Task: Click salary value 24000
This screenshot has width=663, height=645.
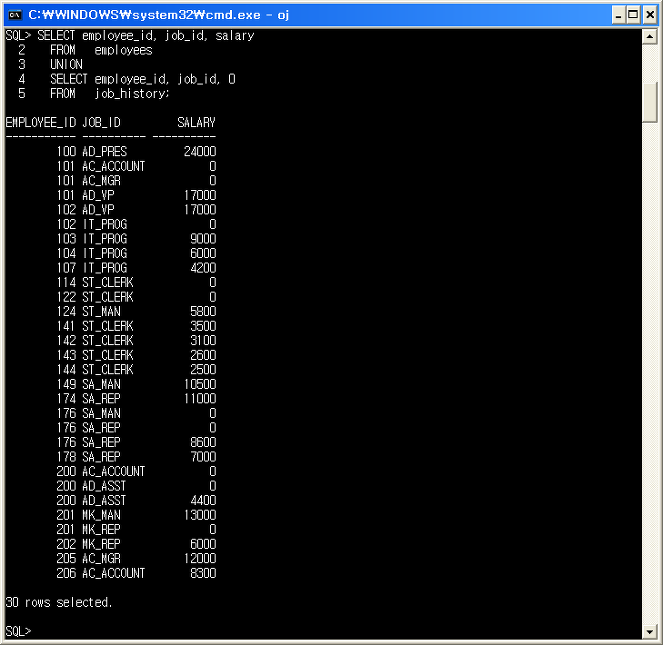Action: point(200,151)
